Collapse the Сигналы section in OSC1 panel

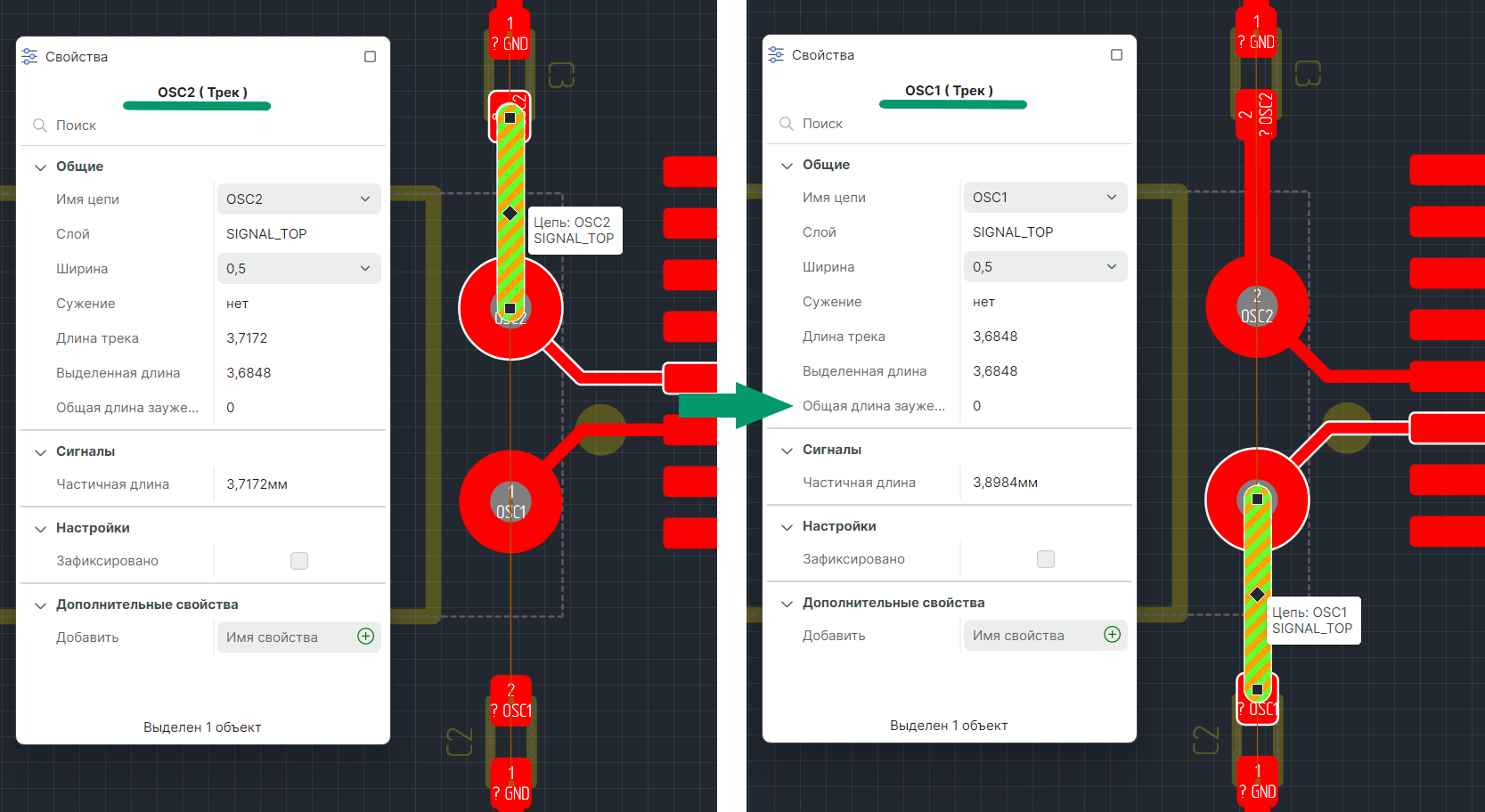click(x=787, y=450)
